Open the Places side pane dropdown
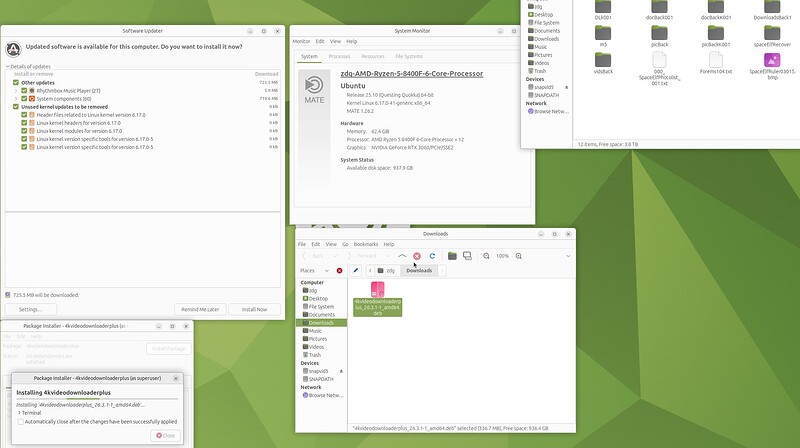800x448 pixels. click(327, 270)
